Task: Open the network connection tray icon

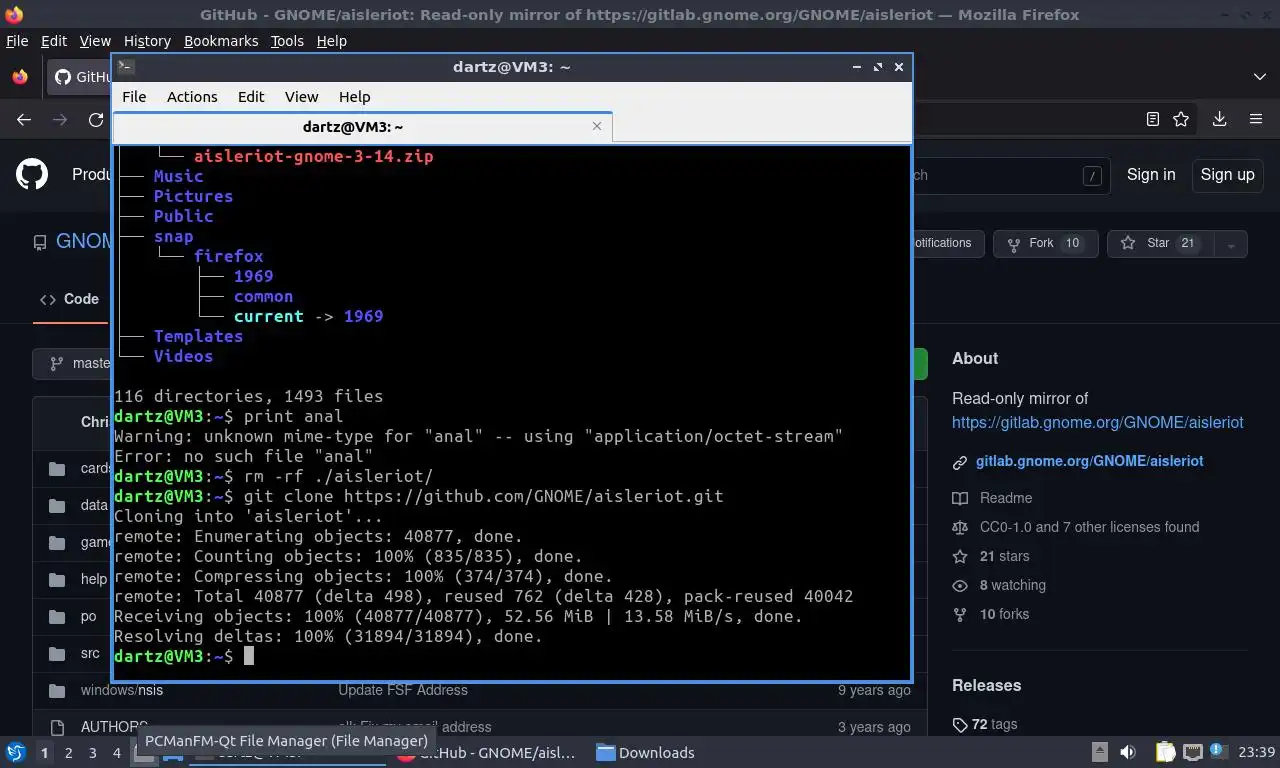Action: 1192,752
